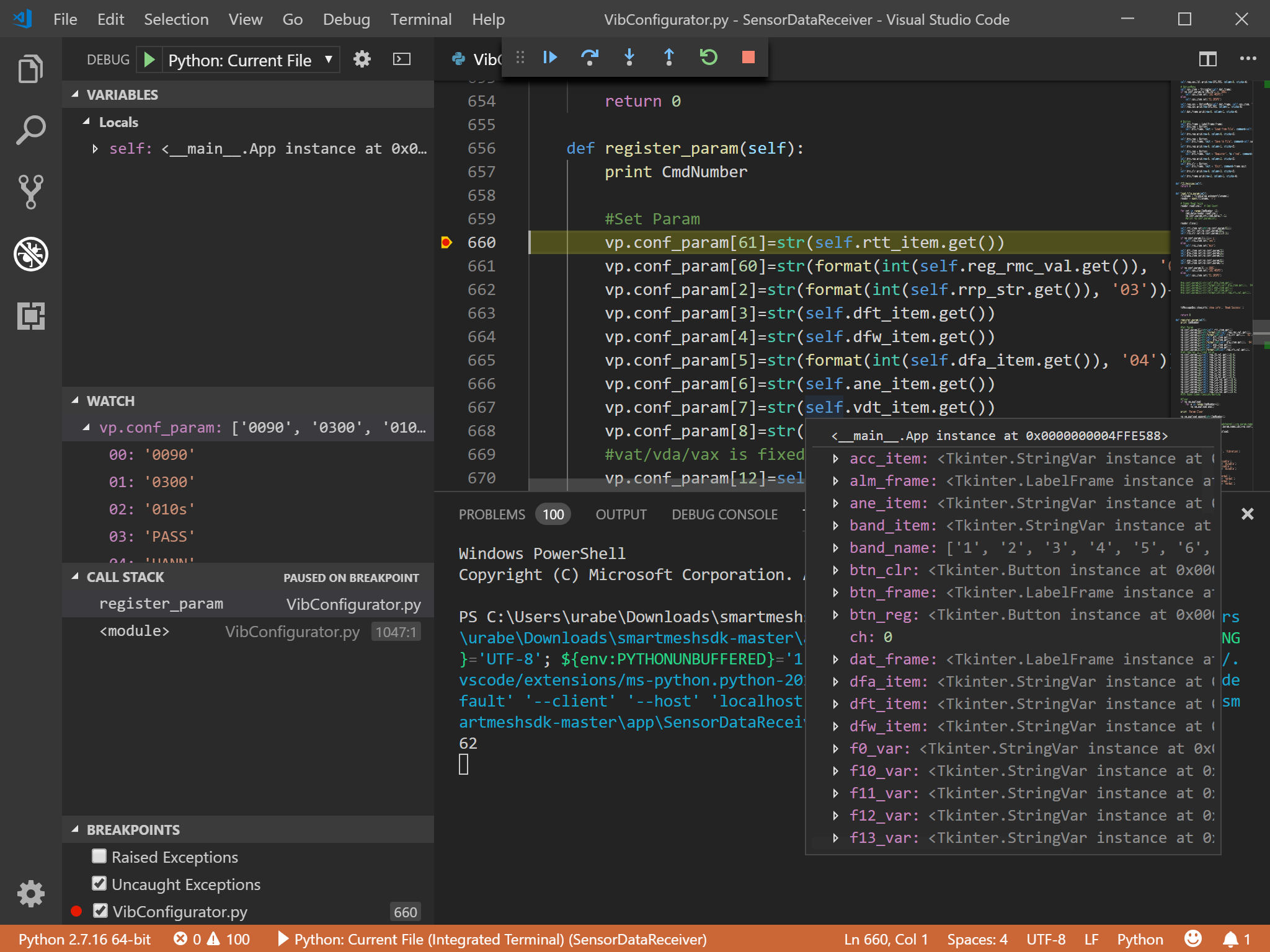
Task: Select the register_param call stack frame
Action: (161, 603)
